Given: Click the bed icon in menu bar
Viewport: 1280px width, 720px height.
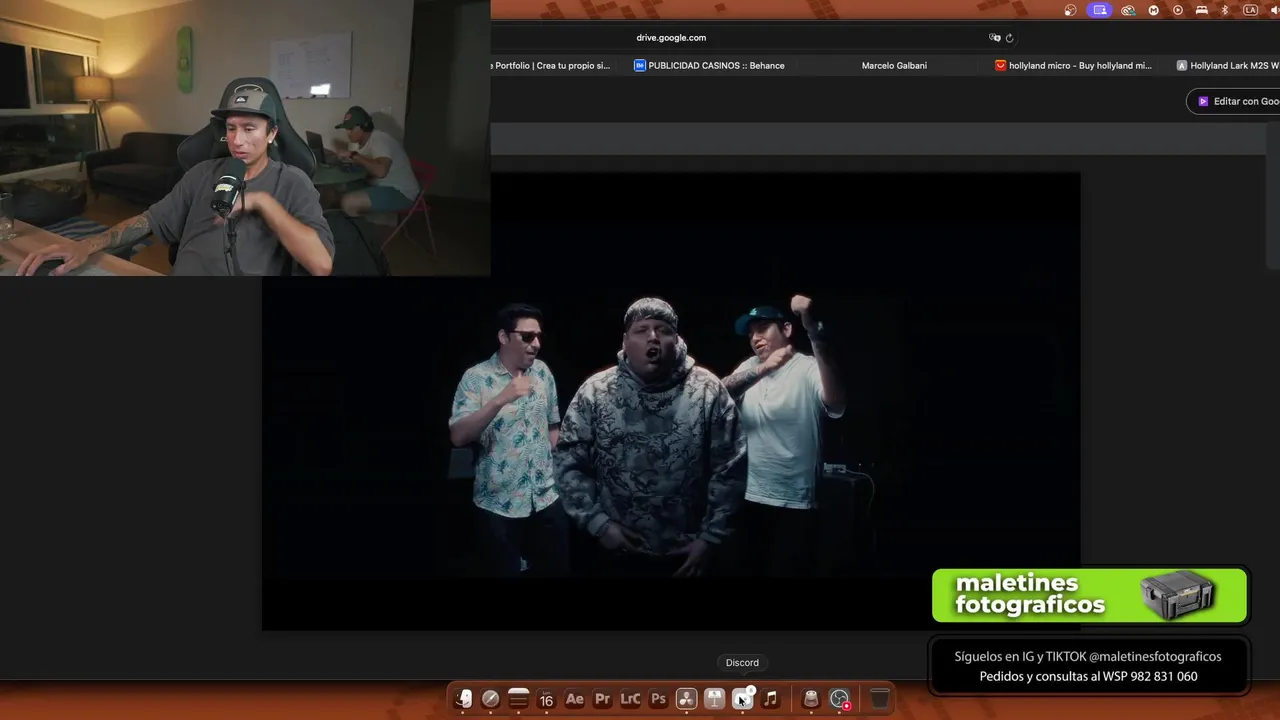Looking at the screenshot, I should point(1202,10).
